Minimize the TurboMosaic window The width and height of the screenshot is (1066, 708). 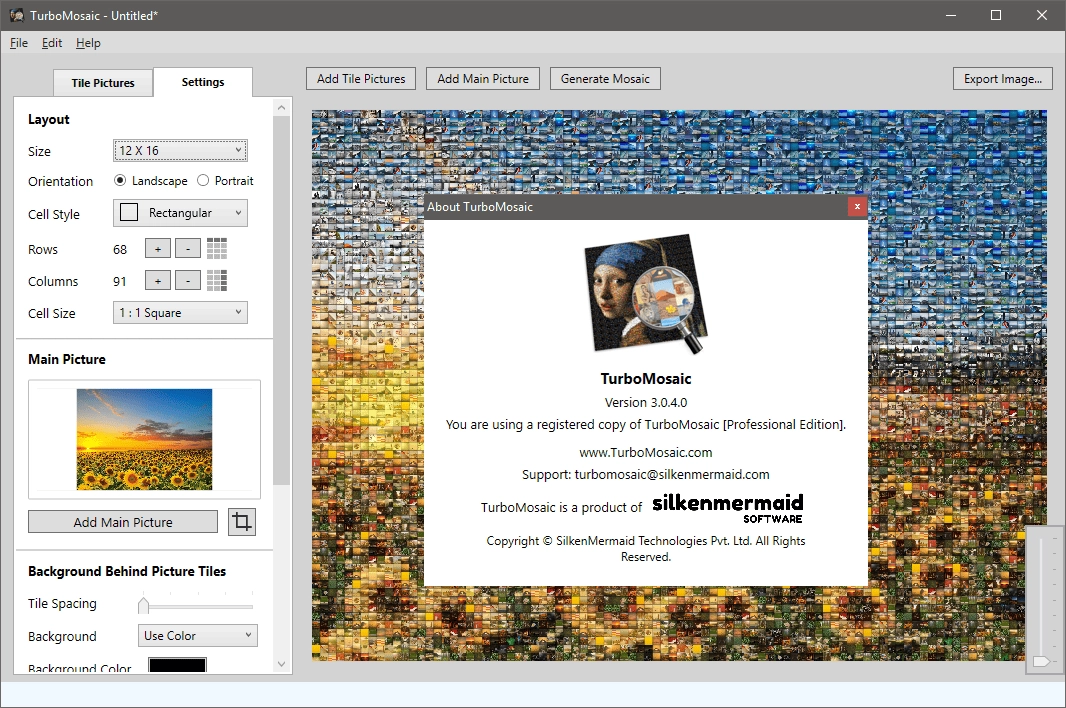(951, 15)
